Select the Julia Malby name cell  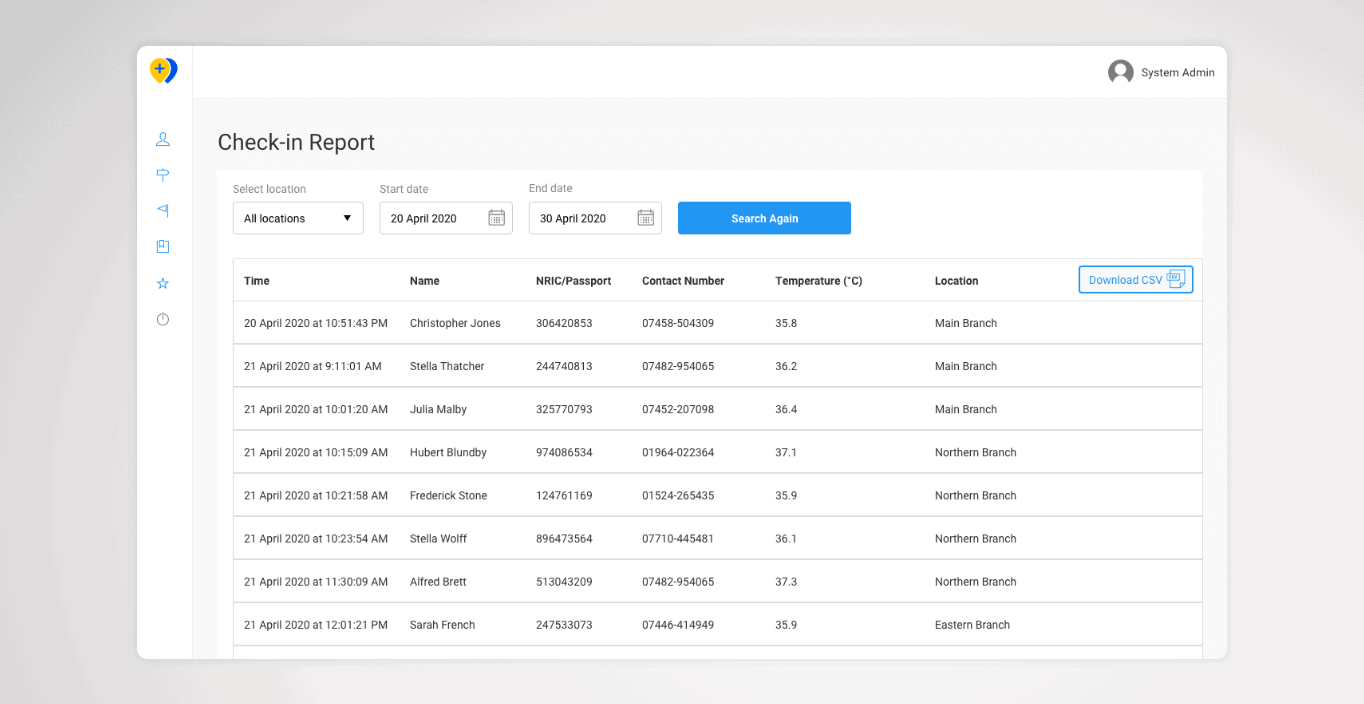438,409
